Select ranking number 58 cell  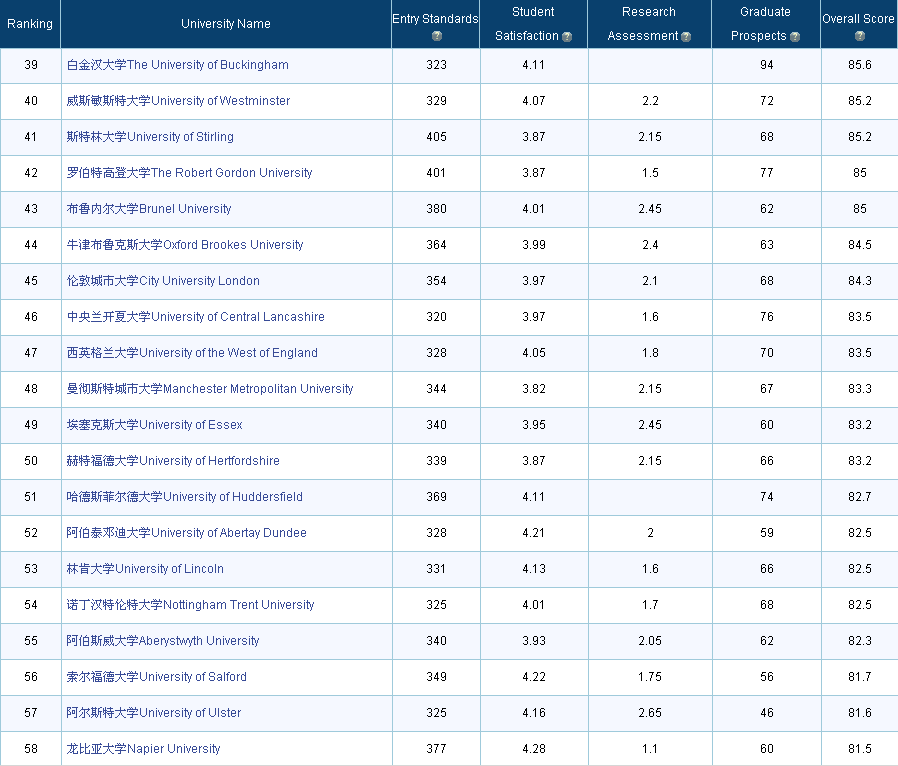coord(31,749)
